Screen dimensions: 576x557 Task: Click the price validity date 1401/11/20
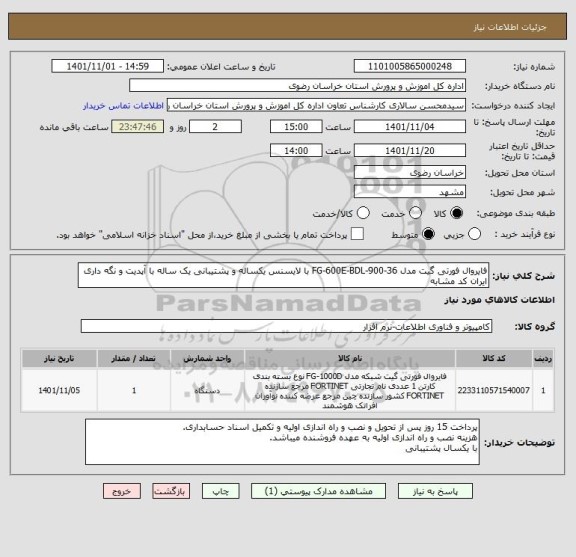pyautogui.click(x=410, y=150)
